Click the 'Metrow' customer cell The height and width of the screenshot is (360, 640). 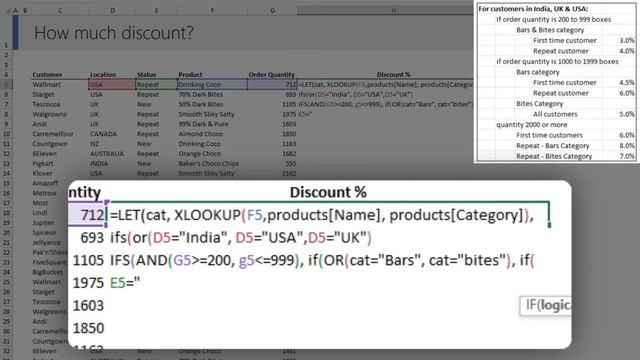[x=44, y=193]
